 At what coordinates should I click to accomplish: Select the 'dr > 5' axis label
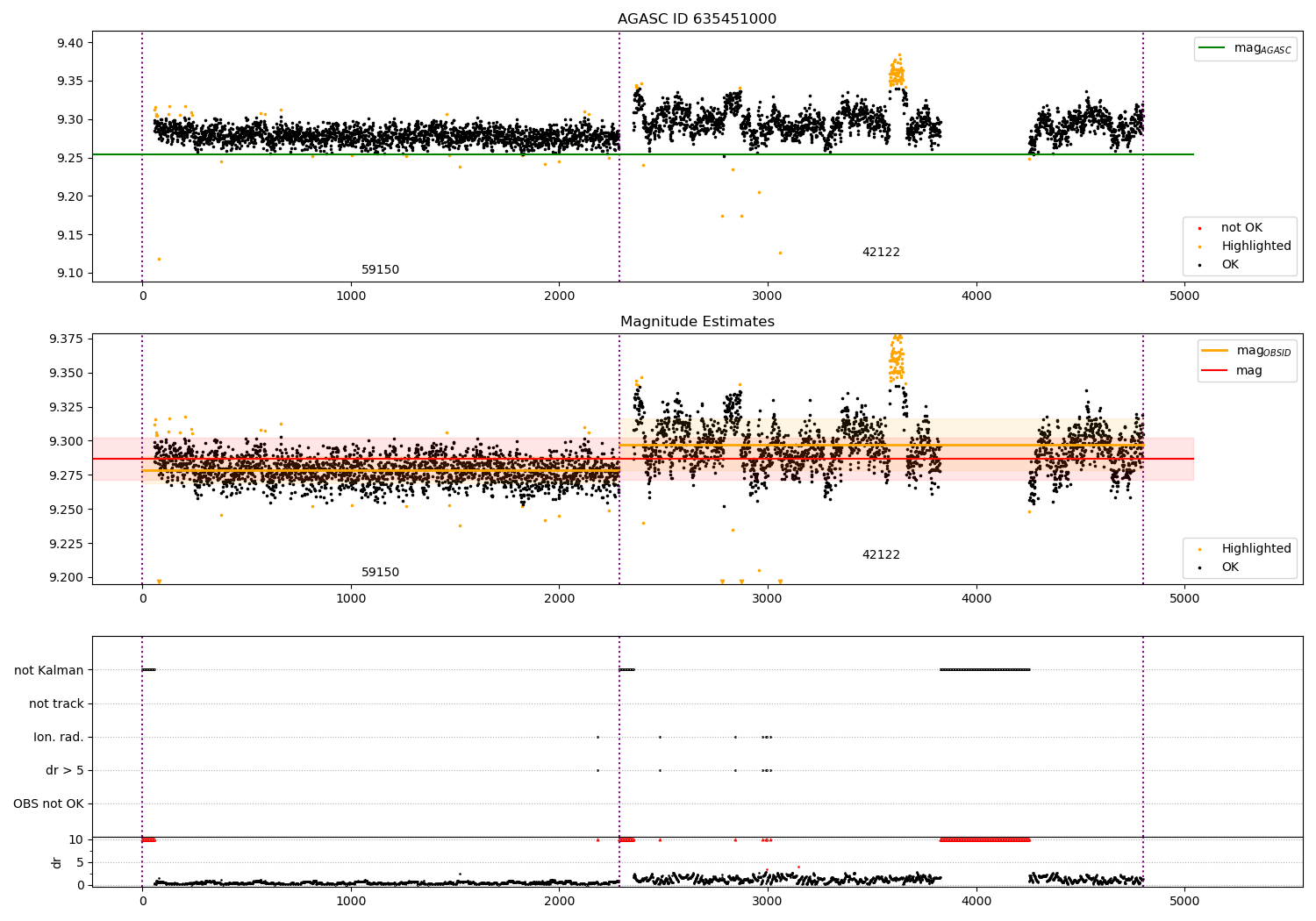65,771
